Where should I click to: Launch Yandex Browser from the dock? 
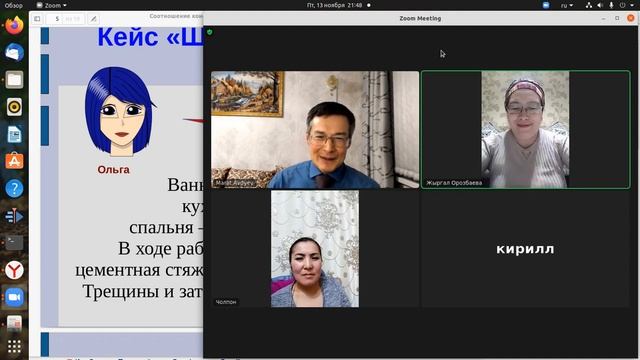coord(14,270)
